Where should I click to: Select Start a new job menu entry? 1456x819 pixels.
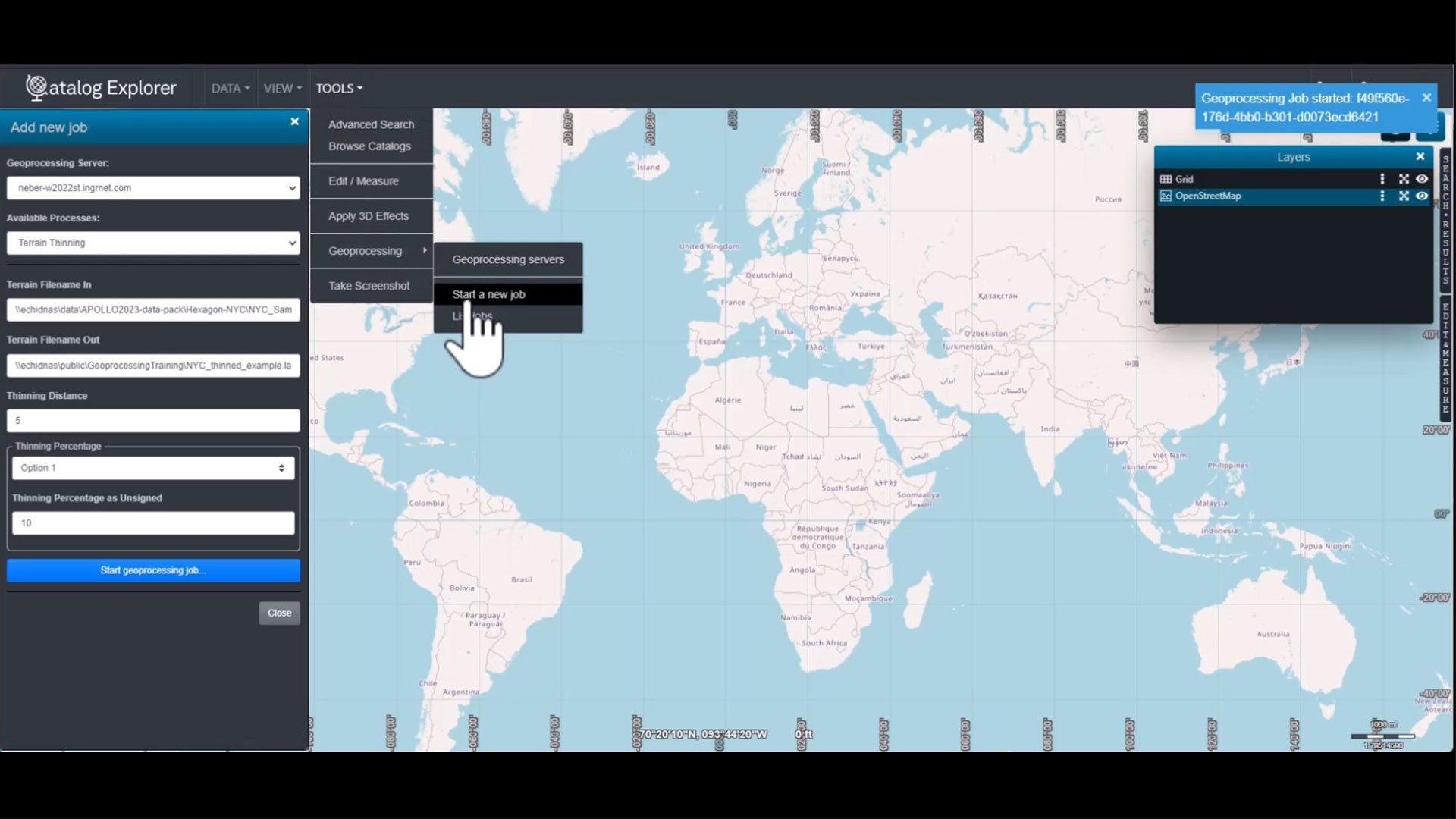click(489, 294)
